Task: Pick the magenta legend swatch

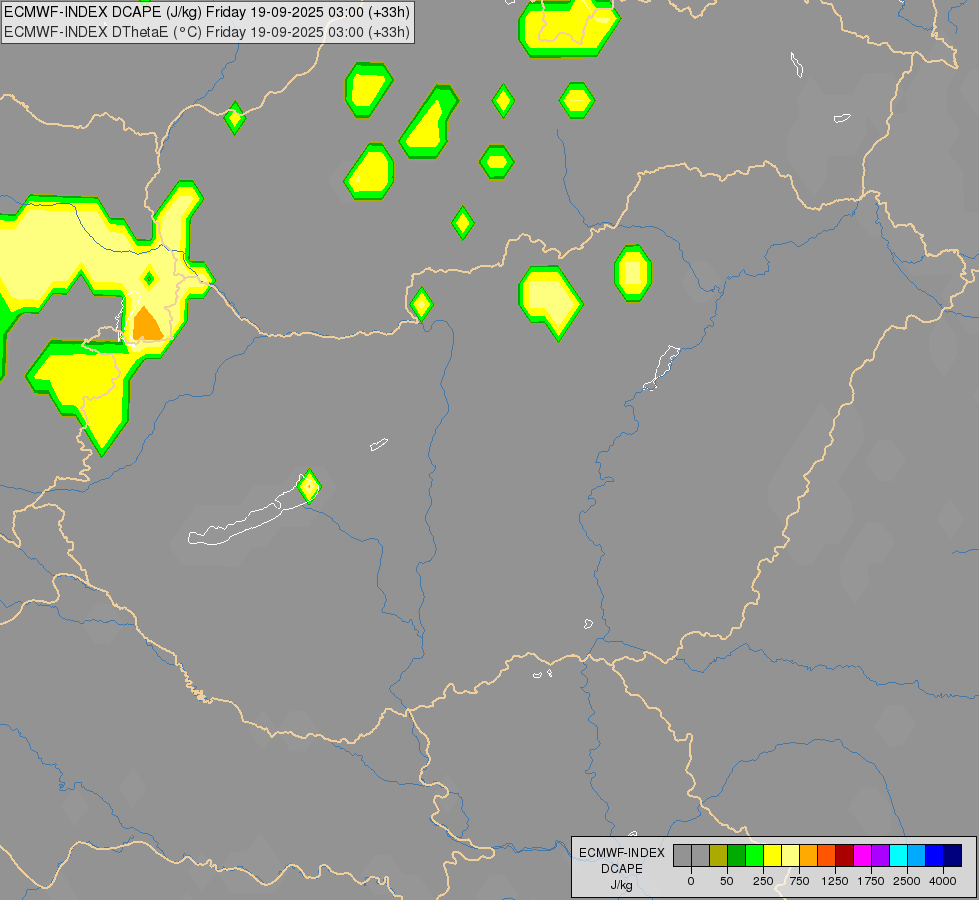Action: [863, 855]
